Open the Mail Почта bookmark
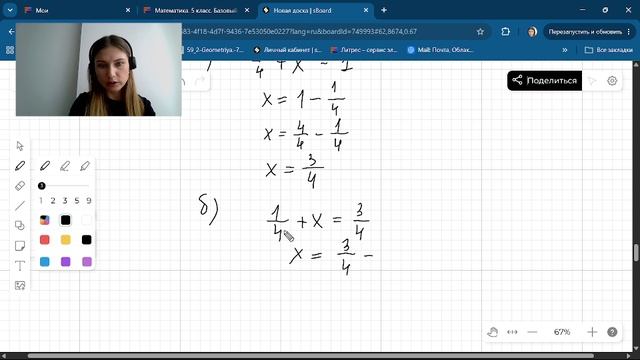Image resolution: width=640 pixels, height=360 pixels. click(x=440, y=50)
